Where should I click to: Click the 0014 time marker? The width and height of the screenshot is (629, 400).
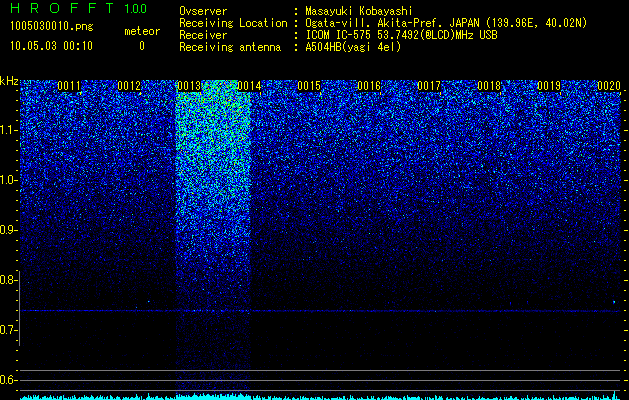[249, 86]
